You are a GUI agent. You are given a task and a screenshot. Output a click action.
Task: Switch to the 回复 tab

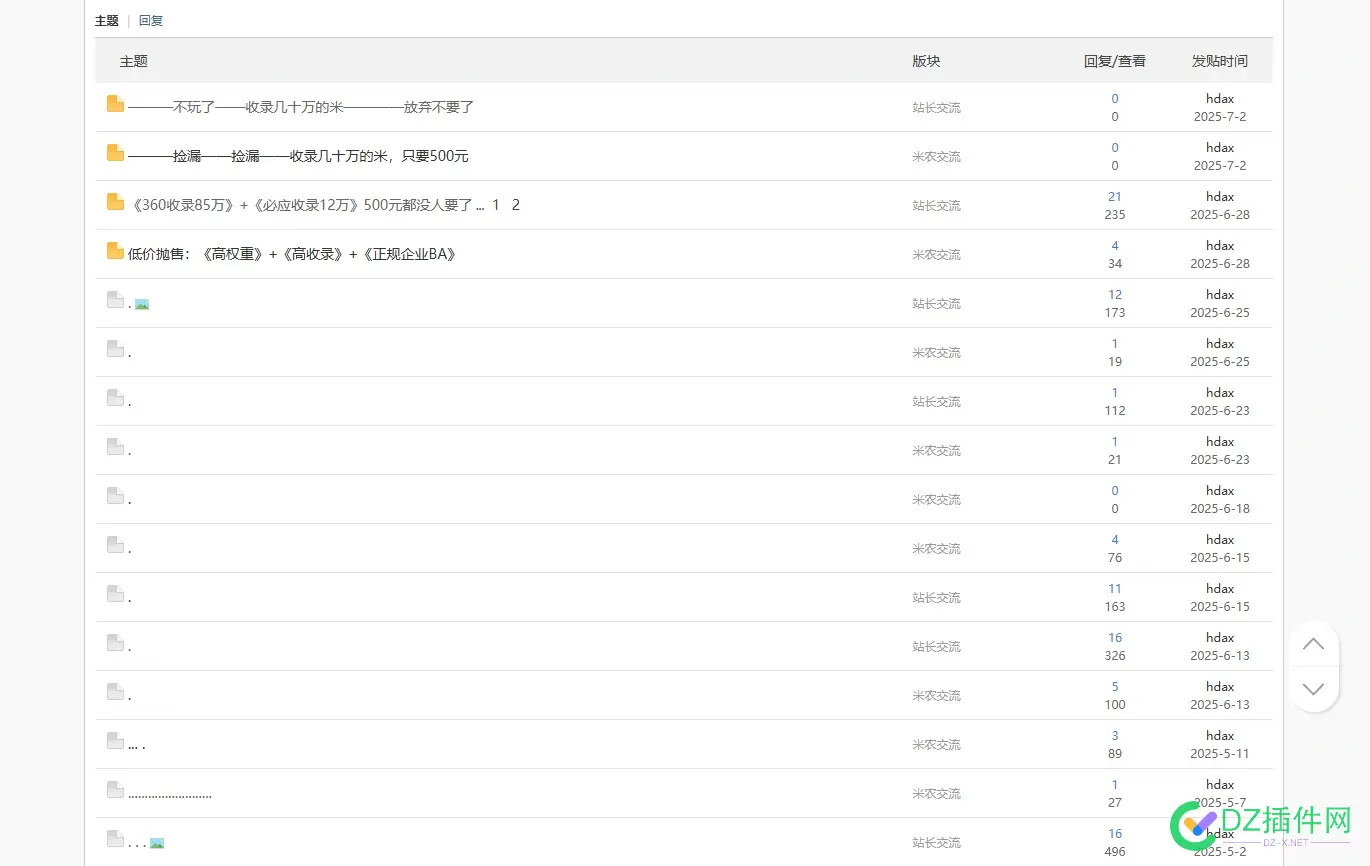[151, 20]
